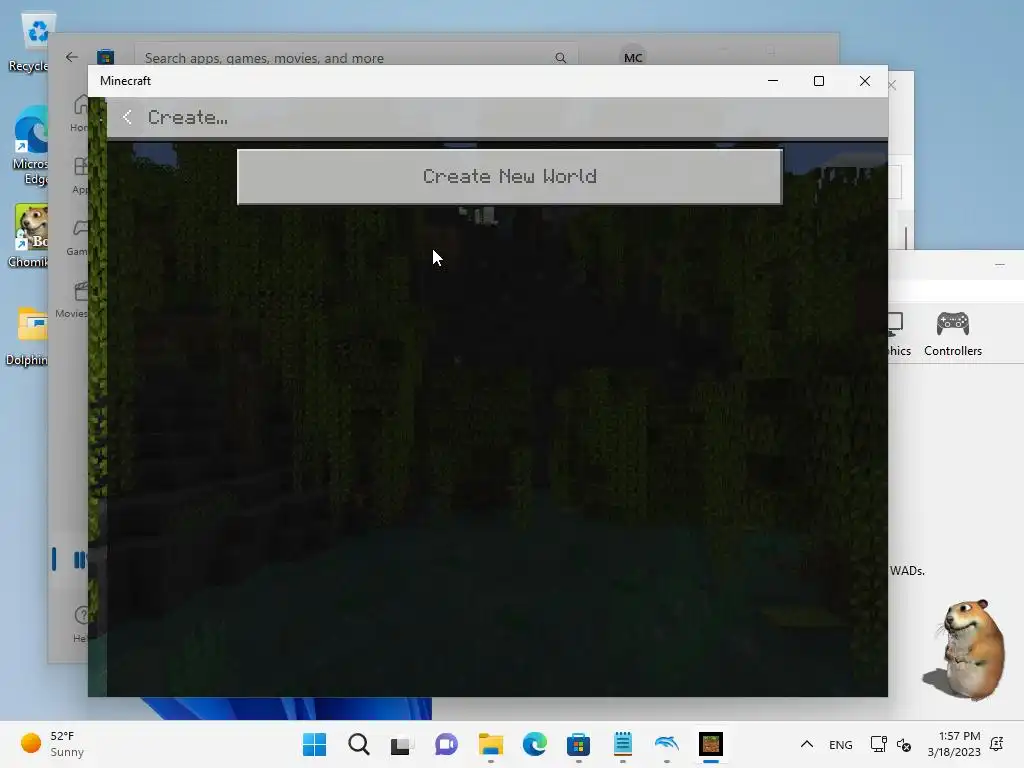Click ENG language indicator
Image resolution: width=1024 pixels, height=768 pixels.
(840, 744)
